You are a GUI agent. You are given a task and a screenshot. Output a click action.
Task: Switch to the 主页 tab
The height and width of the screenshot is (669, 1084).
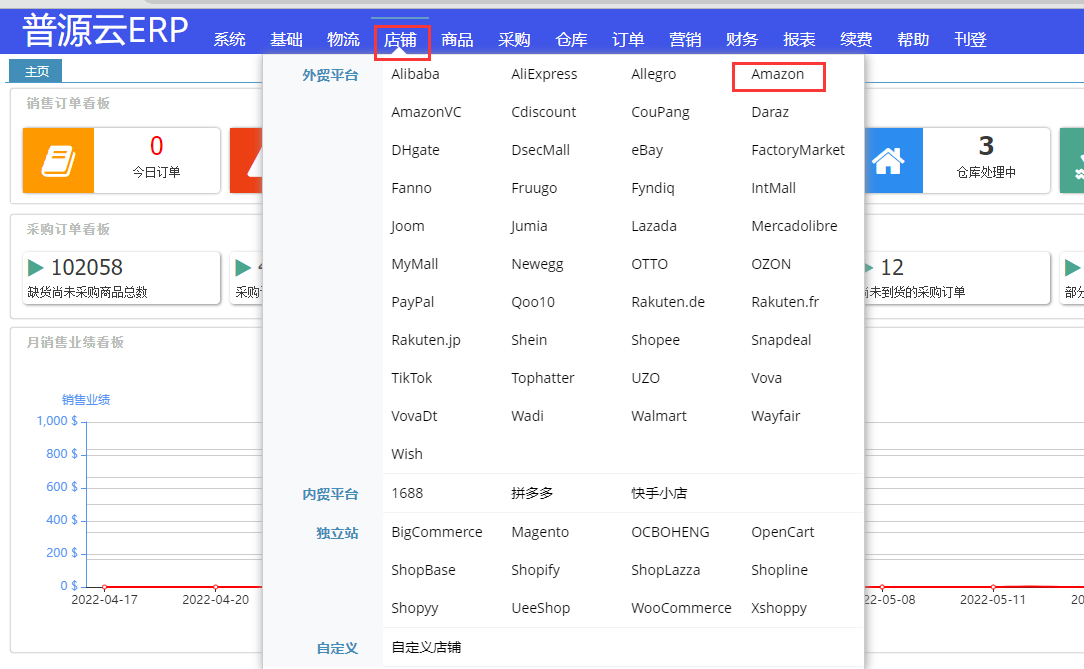[36, 71]
